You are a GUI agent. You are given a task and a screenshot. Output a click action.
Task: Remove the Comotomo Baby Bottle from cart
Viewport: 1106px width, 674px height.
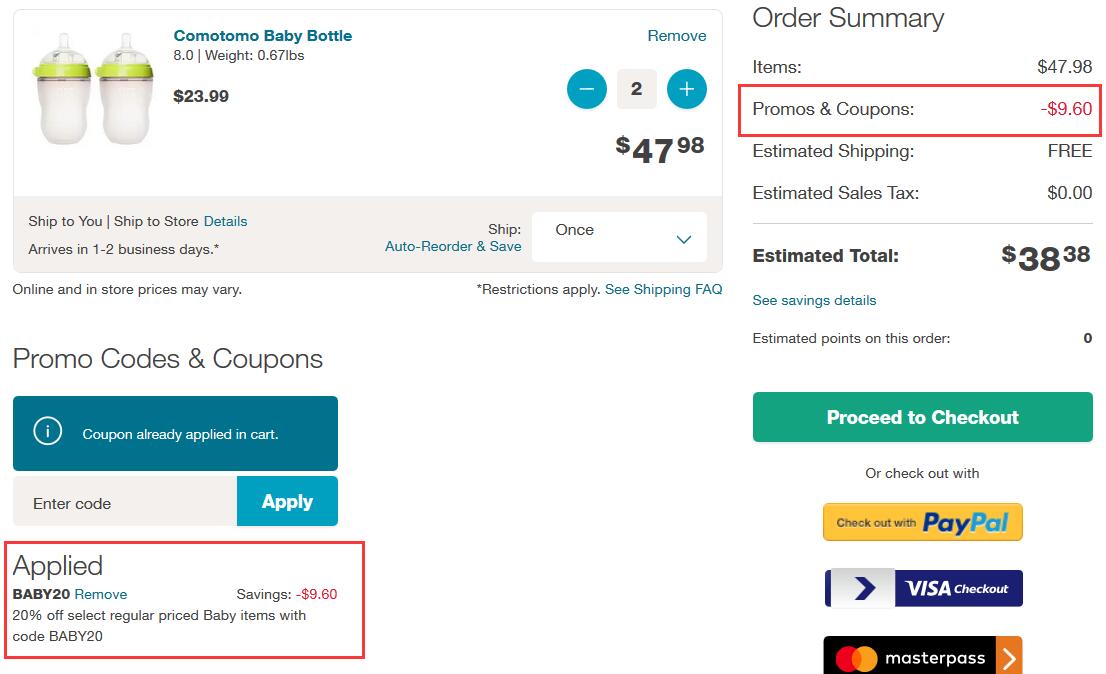pyautogui.click(x=676, y=36)
